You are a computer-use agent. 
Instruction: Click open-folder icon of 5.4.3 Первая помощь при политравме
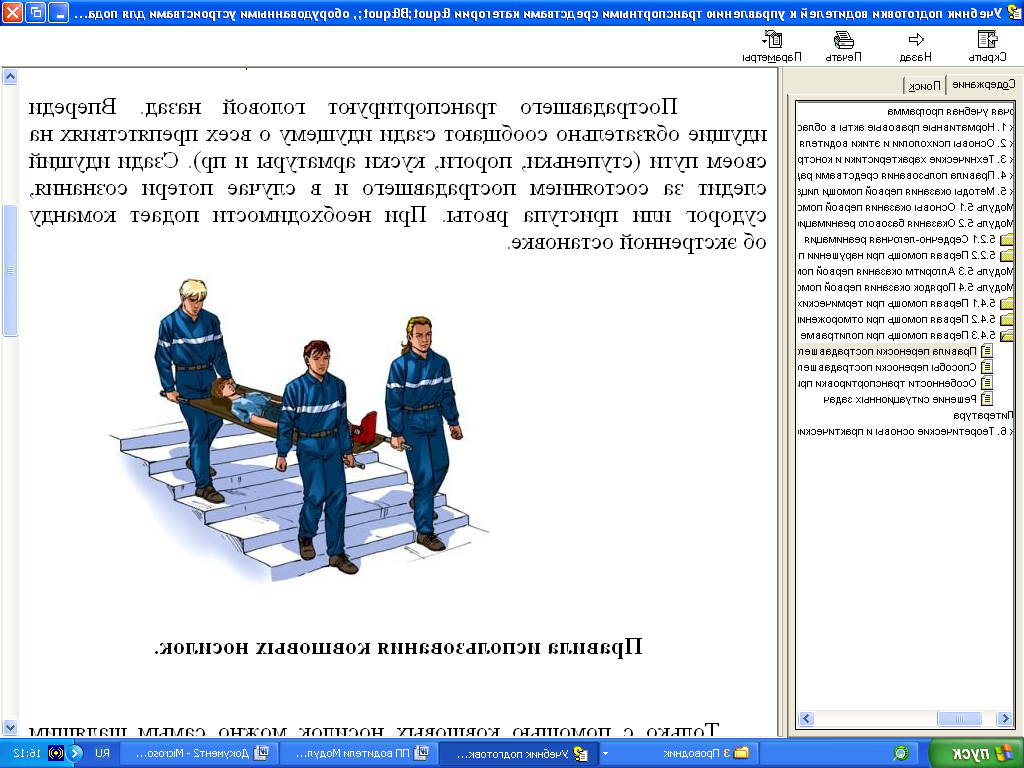pos(1006,336)
